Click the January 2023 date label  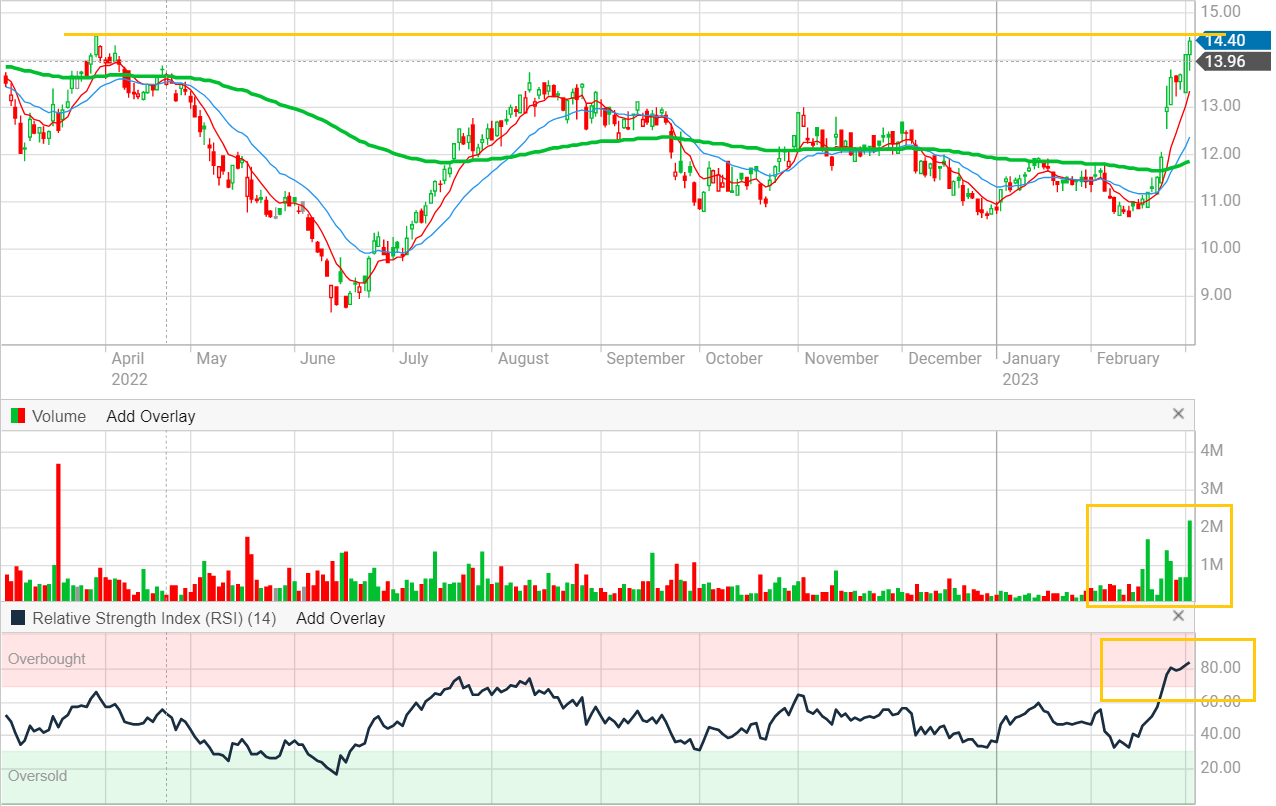click(x=1031, y=368)
